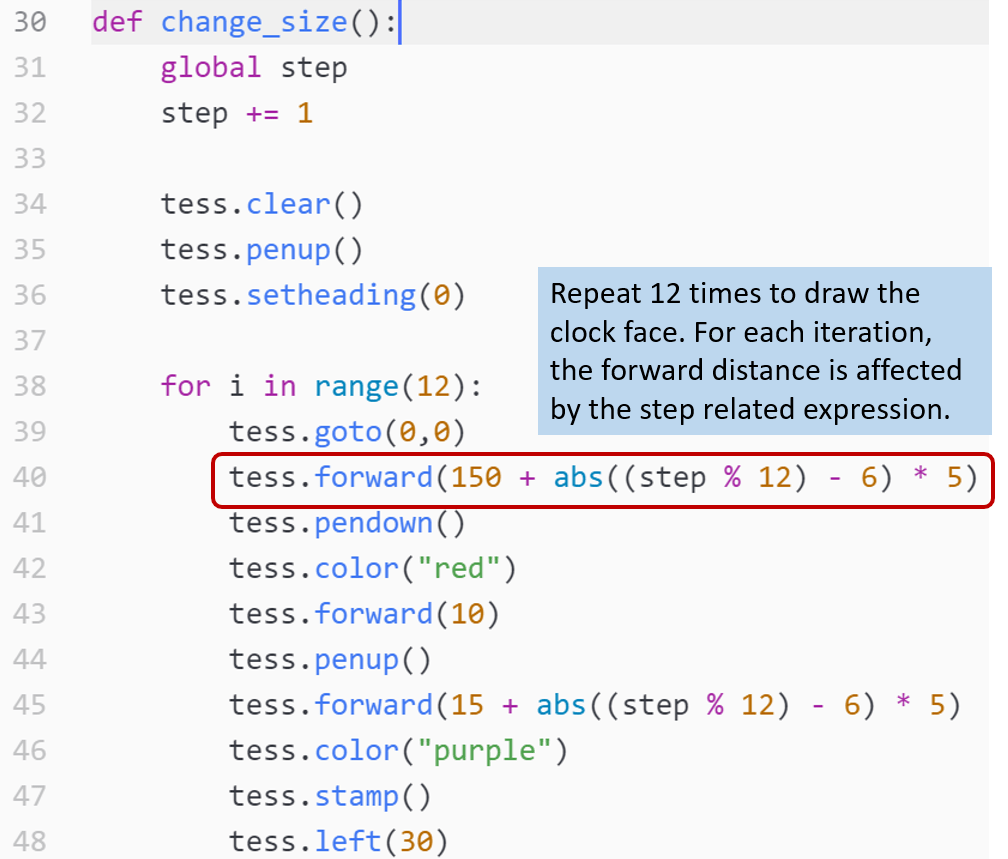Click the range function in the for loop
The image size is (1008, 859).
coord(355,386)
